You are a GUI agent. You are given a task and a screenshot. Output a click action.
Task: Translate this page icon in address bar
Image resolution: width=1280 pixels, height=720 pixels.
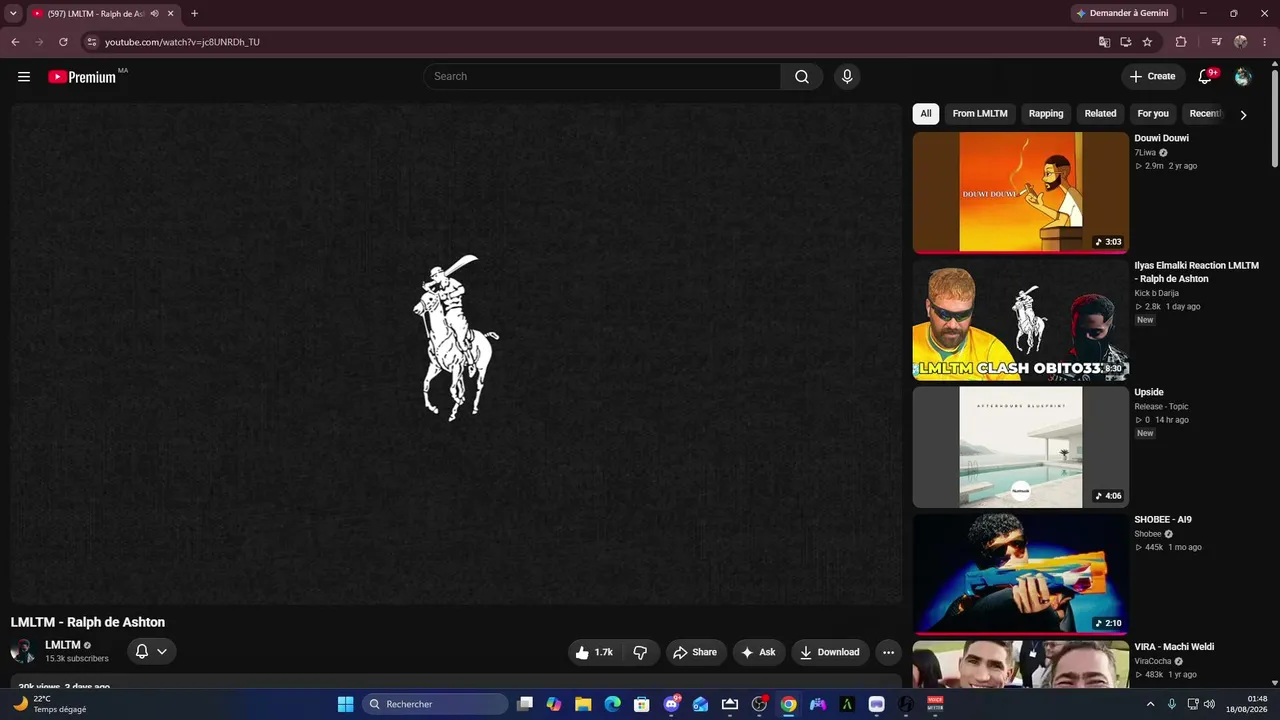tap(1104, 42)
